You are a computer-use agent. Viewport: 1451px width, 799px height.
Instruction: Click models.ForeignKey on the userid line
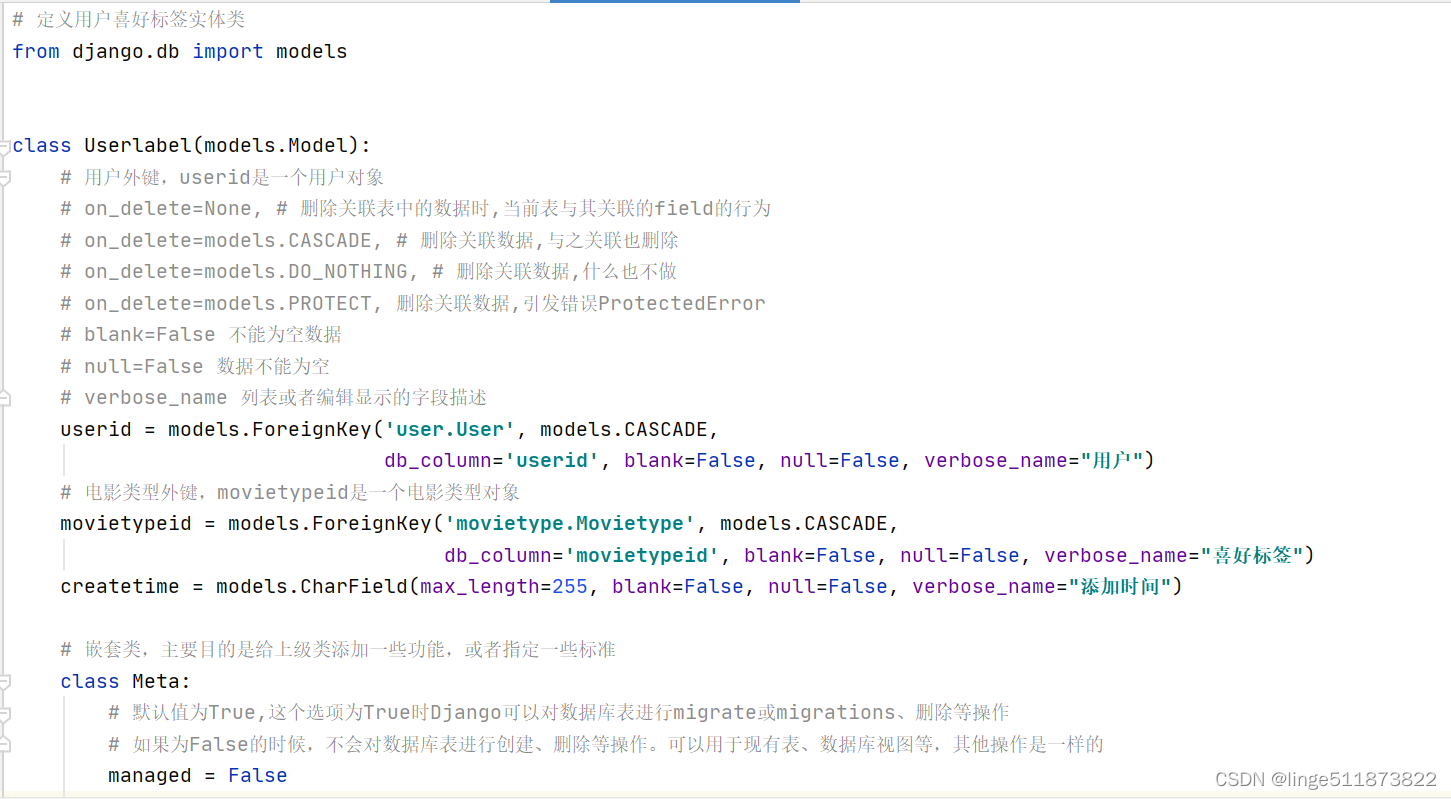click(270, 430)
